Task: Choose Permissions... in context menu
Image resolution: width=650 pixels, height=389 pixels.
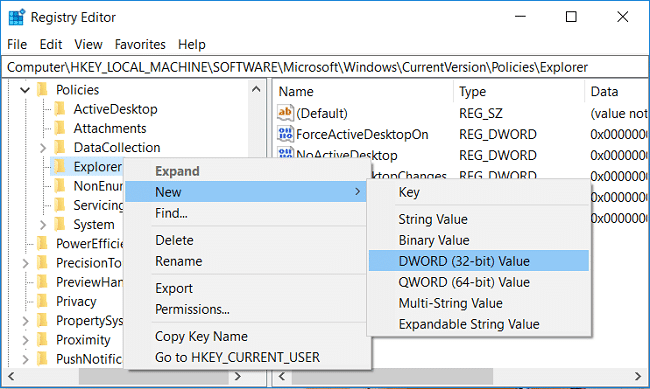Action: tap(245, 309)
